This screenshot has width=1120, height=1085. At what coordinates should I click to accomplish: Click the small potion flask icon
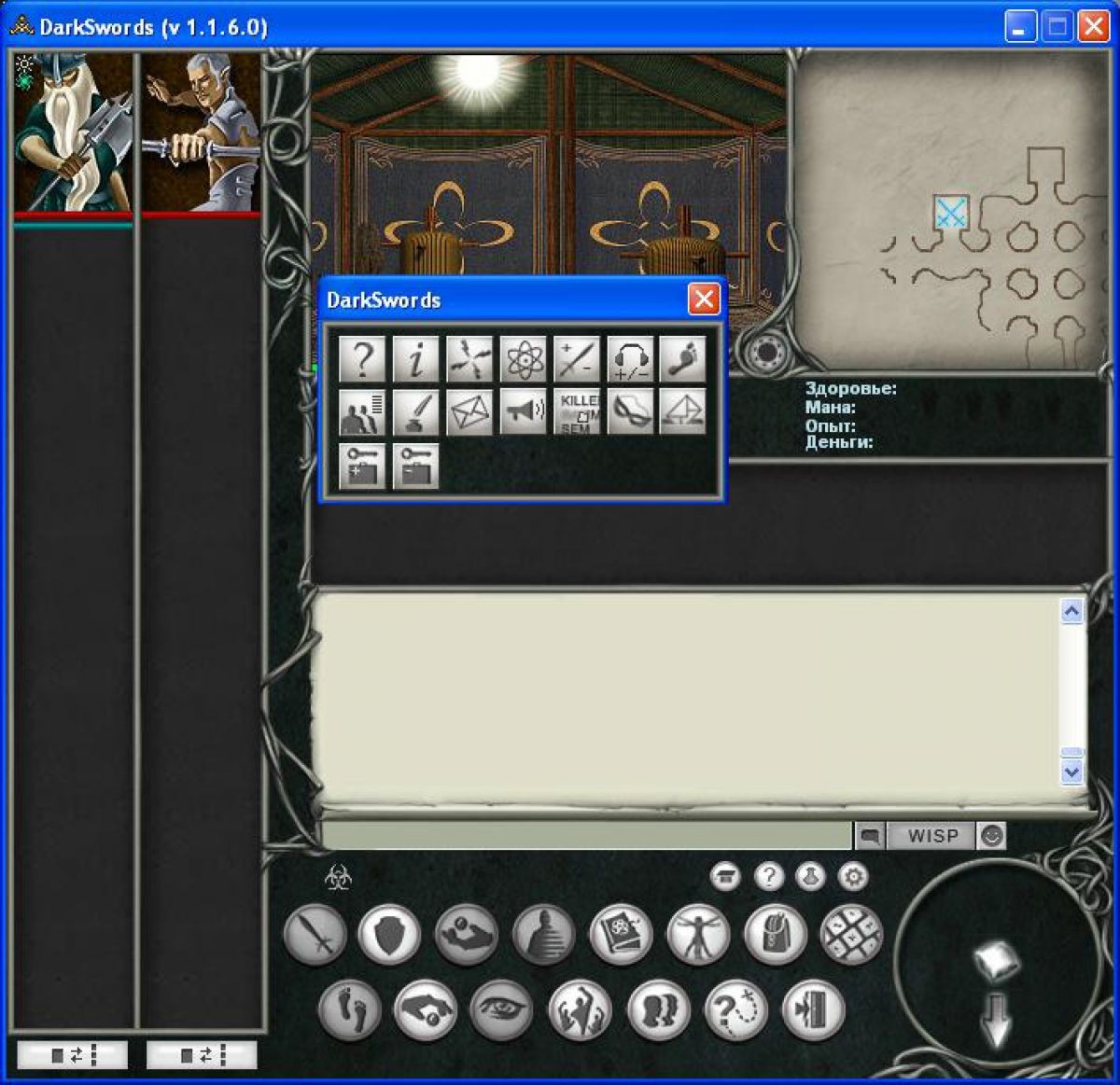tap(810, 876)
